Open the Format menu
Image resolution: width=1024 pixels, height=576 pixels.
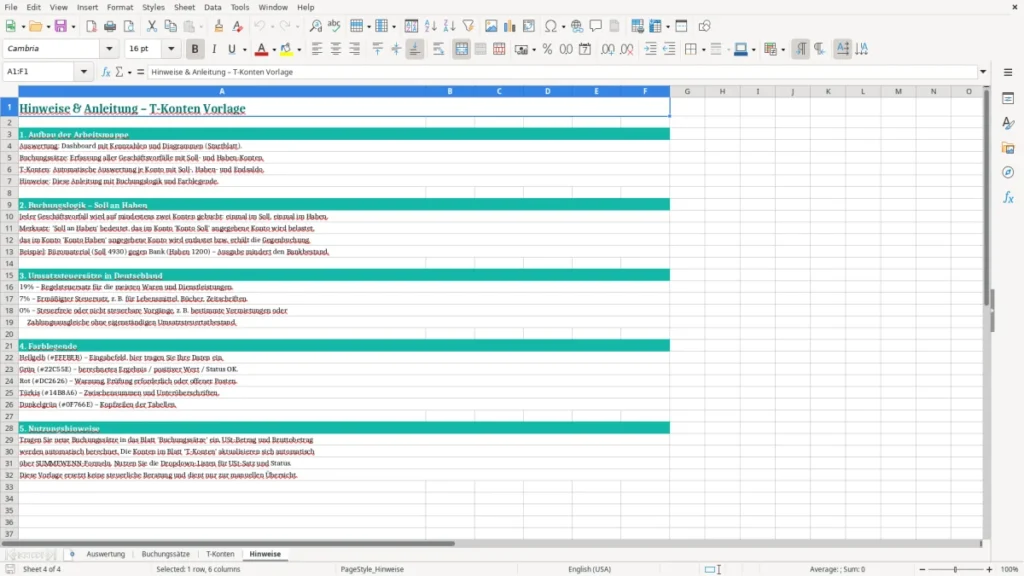(x=120, y=7)
